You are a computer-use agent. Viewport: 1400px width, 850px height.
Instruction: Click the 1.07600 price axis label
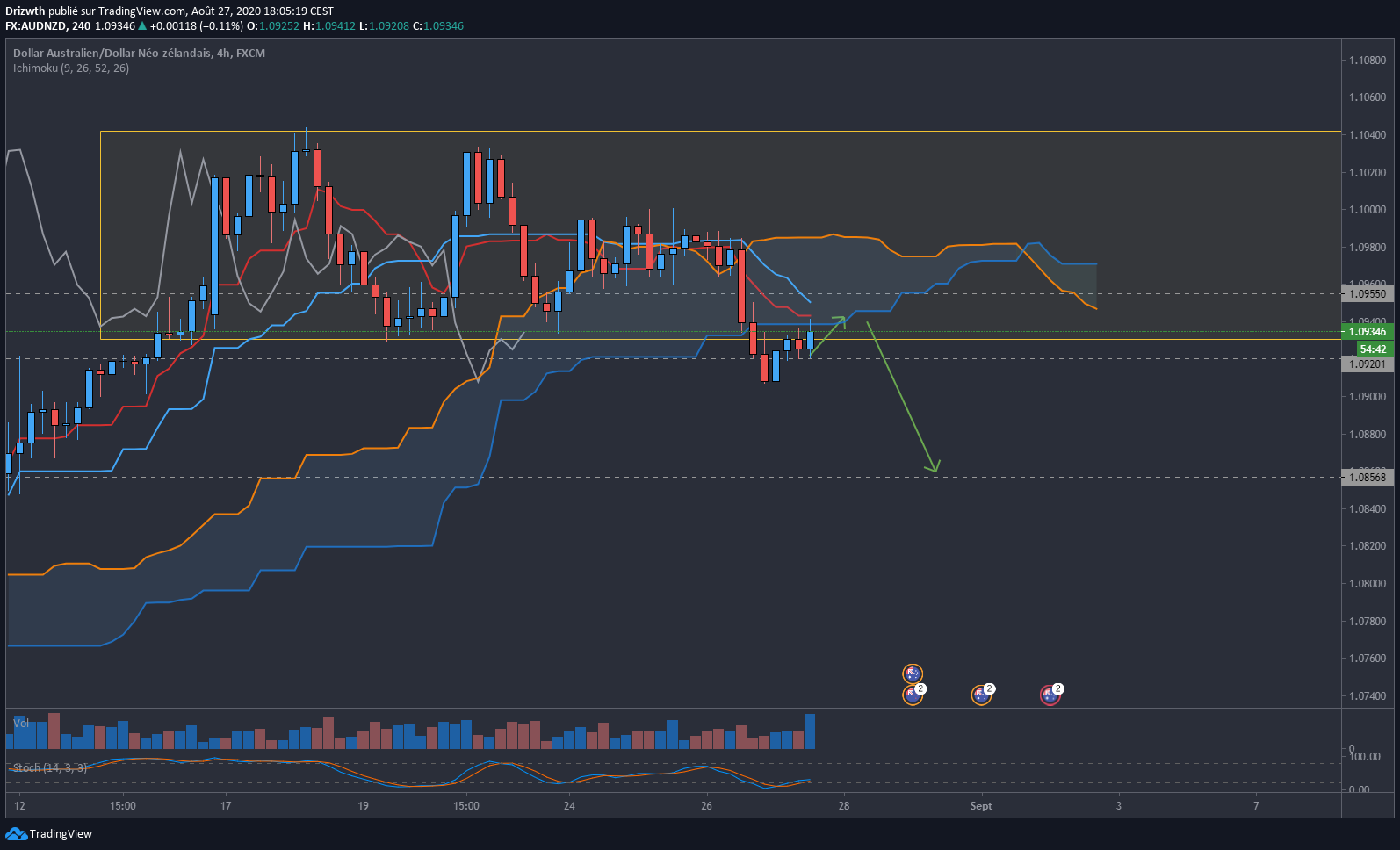(x=1368, y=659)
